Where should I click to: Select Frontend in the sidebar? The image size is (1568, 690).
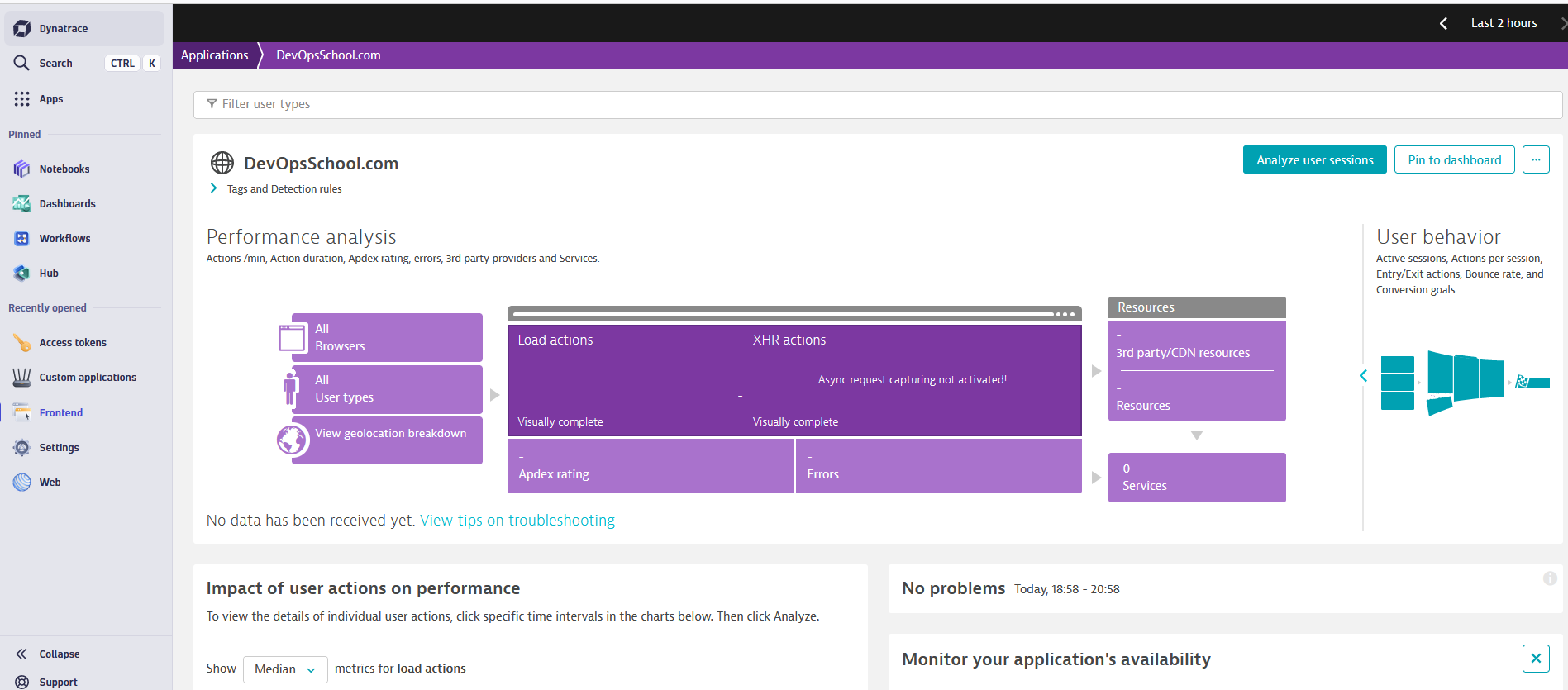tap(60, 413)
